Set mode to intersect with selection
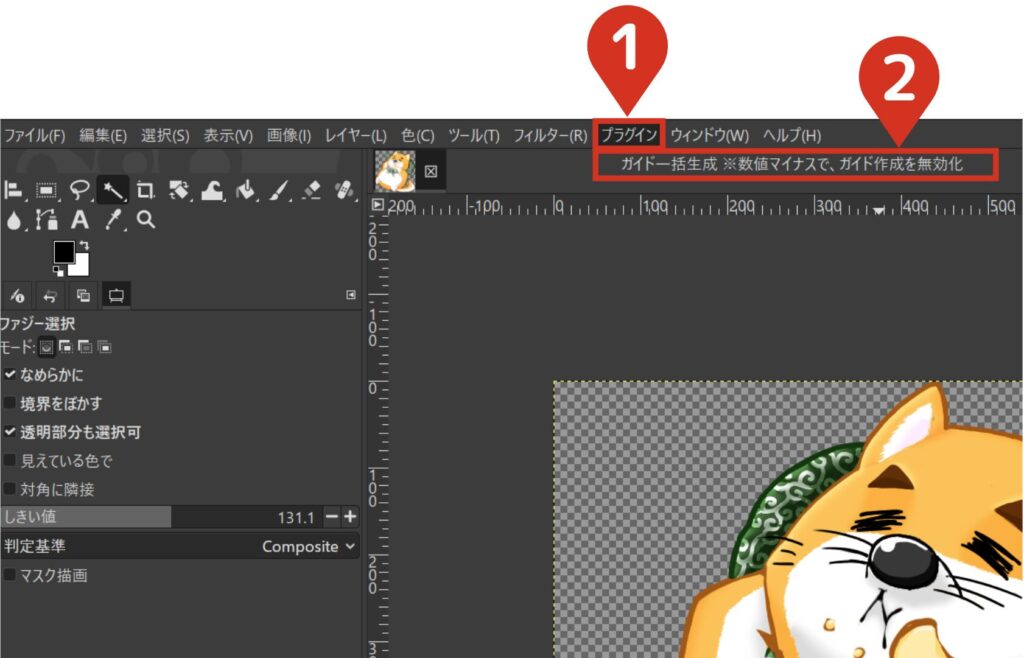The width and height of the screenshot is (1024, 658). point(104,347)
